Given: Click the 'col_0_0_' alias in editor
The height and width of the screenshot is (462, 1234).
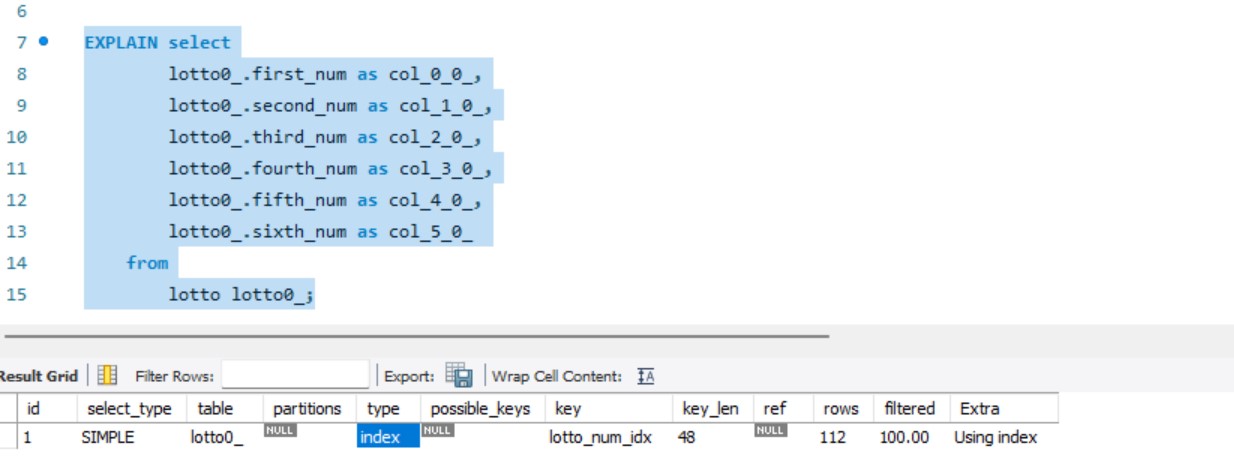Looking at the screenshot, I should coord(431,74).
